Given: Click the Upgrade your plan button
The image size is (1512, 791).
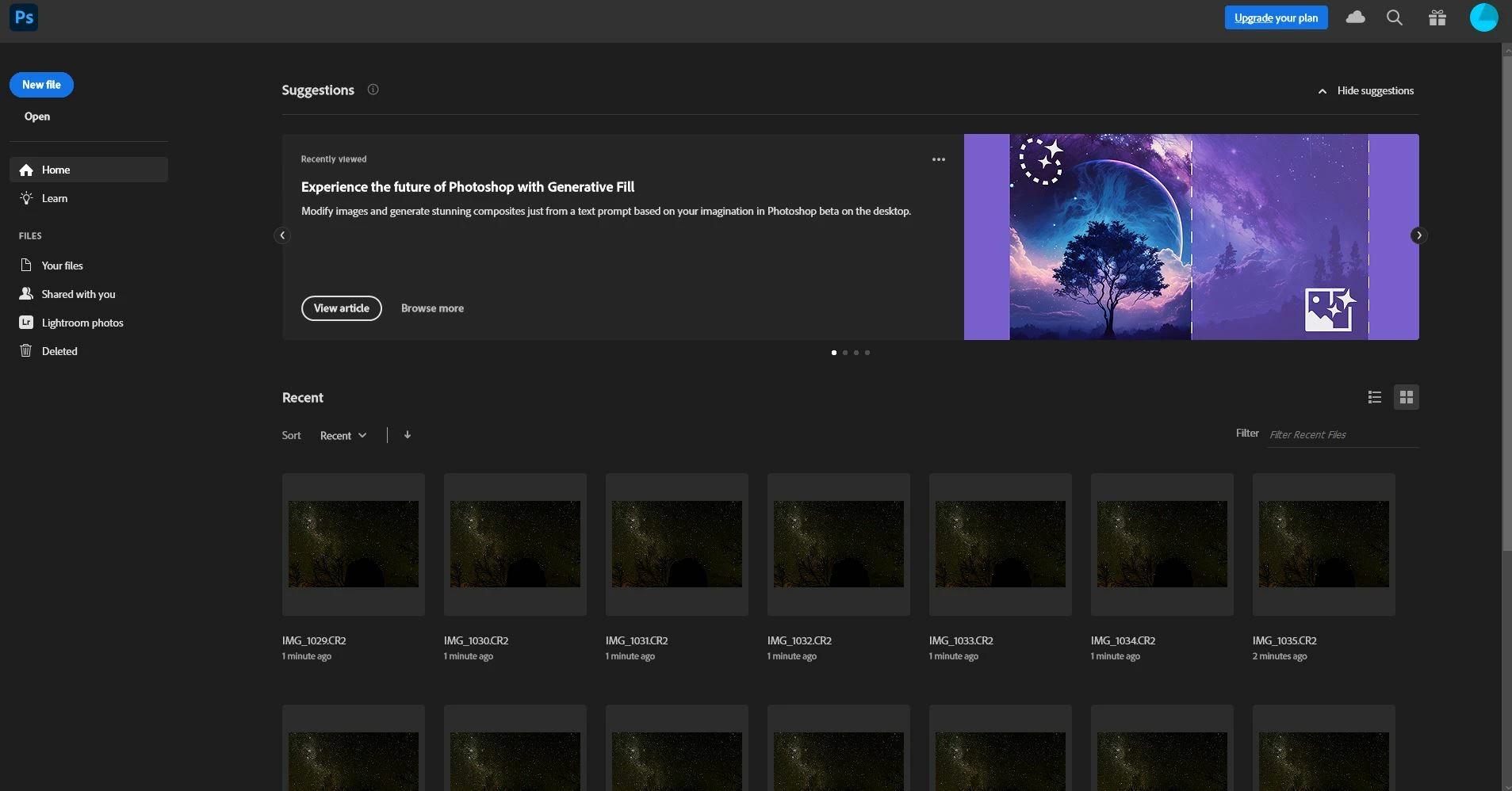Looking at the screenshot, I should click(1276, 17).
